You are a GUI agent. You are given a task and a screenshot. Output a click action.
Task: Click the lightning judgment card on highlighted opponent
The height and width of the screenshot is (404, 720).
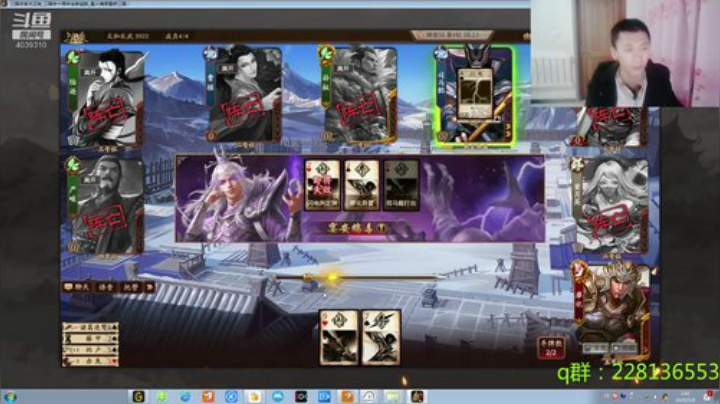click(475, 94)
